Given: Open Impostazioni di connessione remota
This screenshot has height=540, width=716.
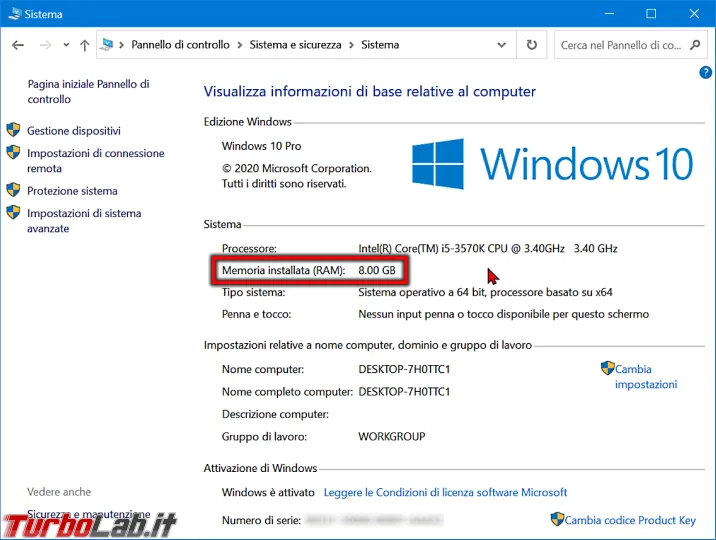Looking at the screenshot, I should (x=96, y=161).
